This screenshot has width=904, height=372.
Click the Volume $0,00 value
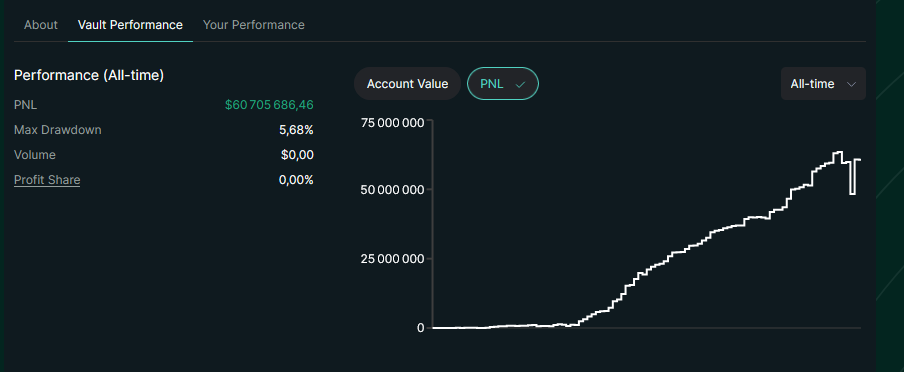[297, 155]
